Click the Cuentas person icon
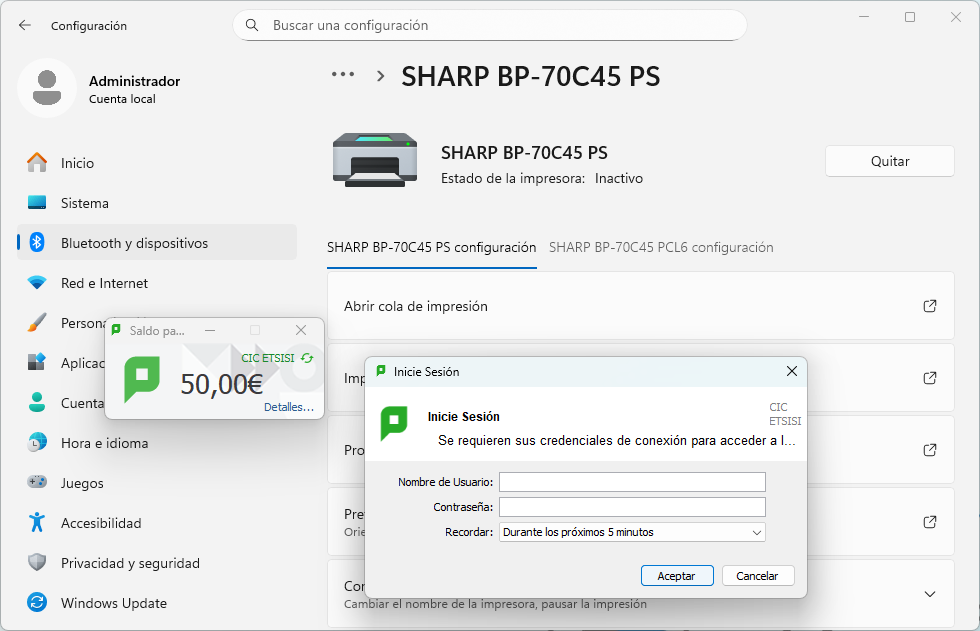Image resolution: width=980 pixels, height=631 pixels. [37, 402]
